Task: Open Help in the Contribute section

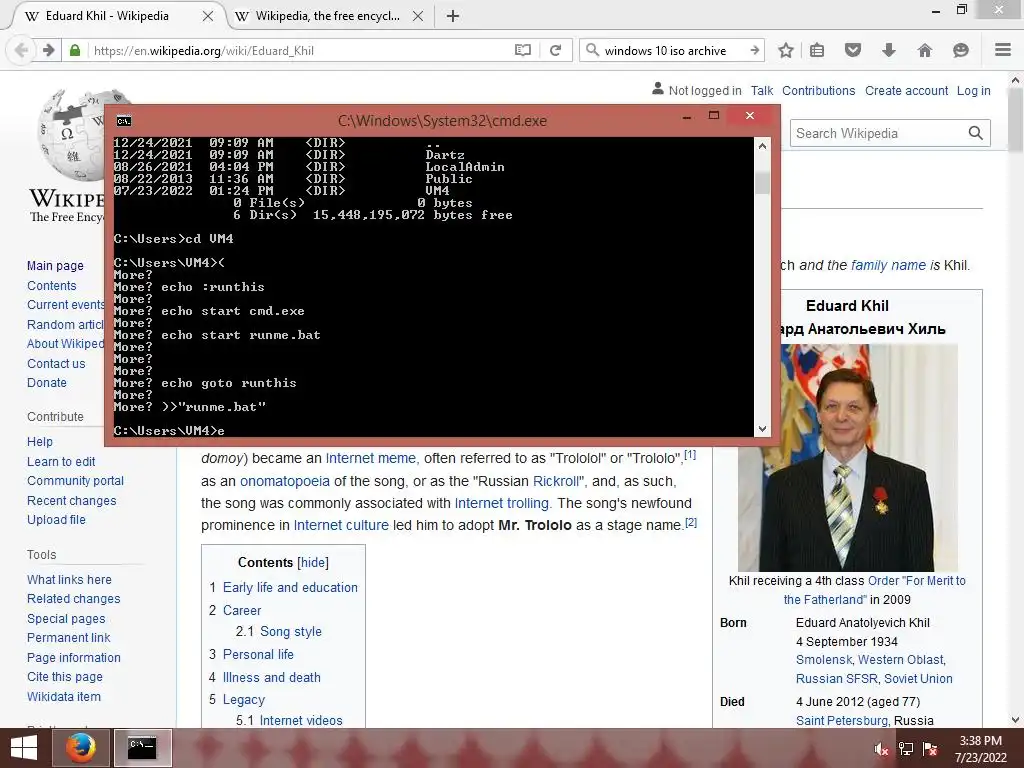Action: (x=40, y=442)
